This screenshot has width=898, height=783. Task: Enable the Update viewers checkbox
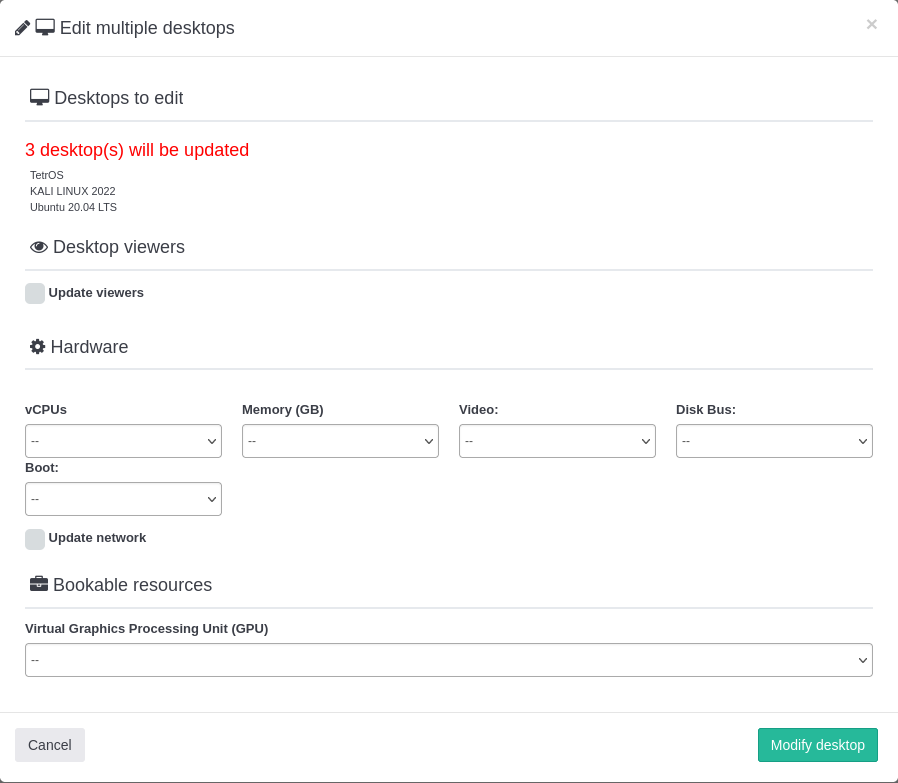point(35,293)
